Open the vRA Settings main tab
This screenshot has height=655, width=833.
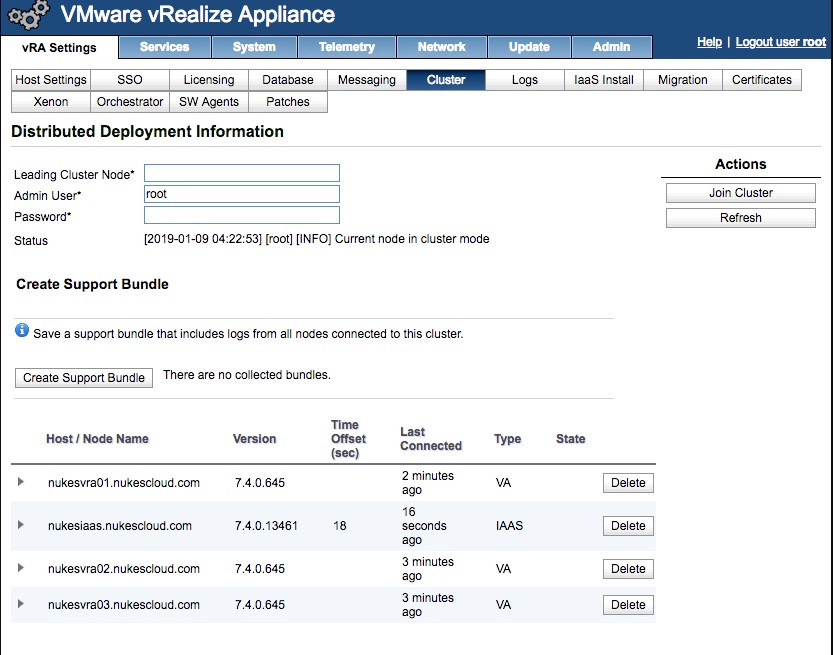point(59,48)
